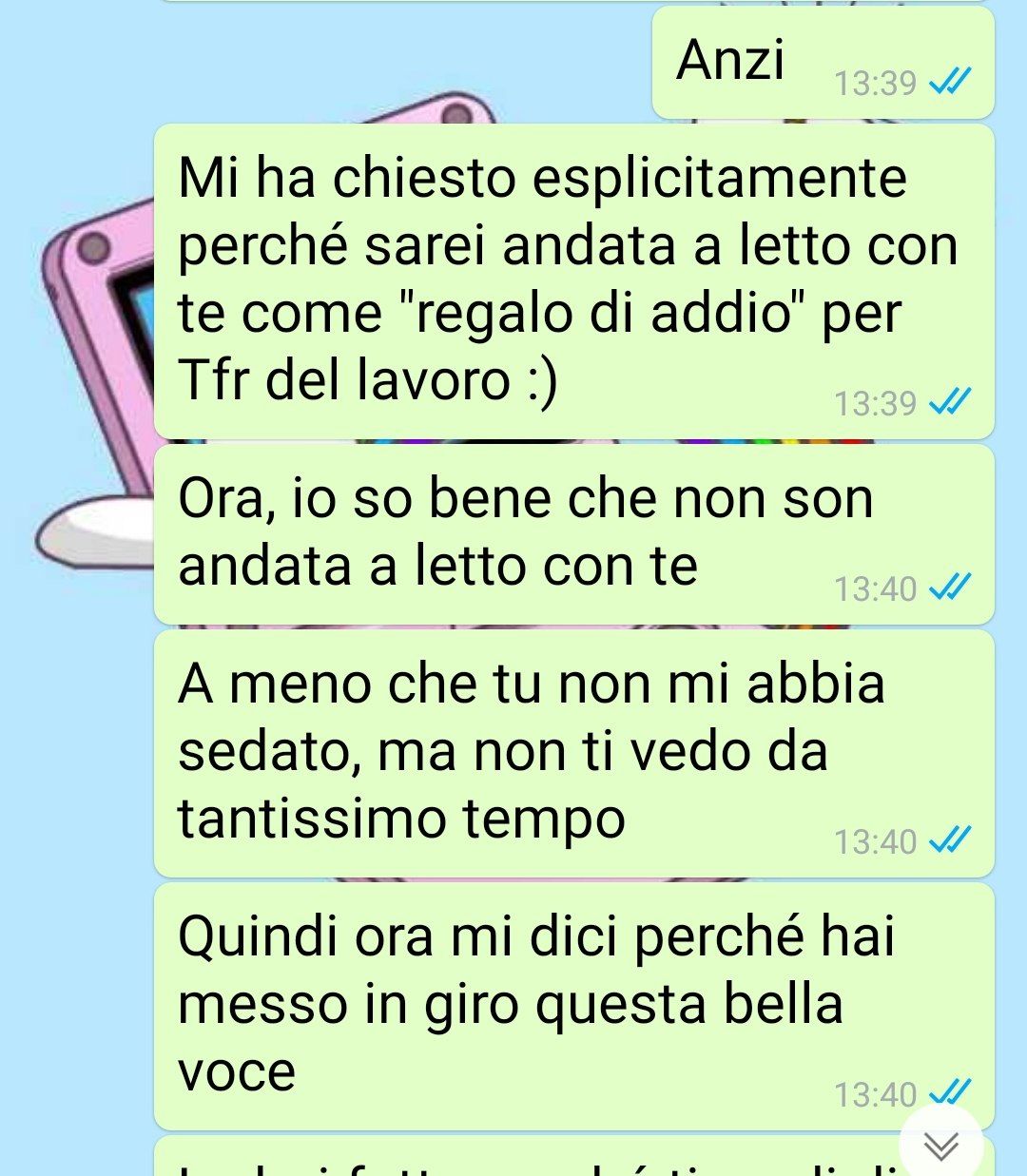The width and height of the screenshot is (1027, 1176).
Task: Click the 13:40 timestamp after 'tantissimo tempo'
Action: pos(875,842)
